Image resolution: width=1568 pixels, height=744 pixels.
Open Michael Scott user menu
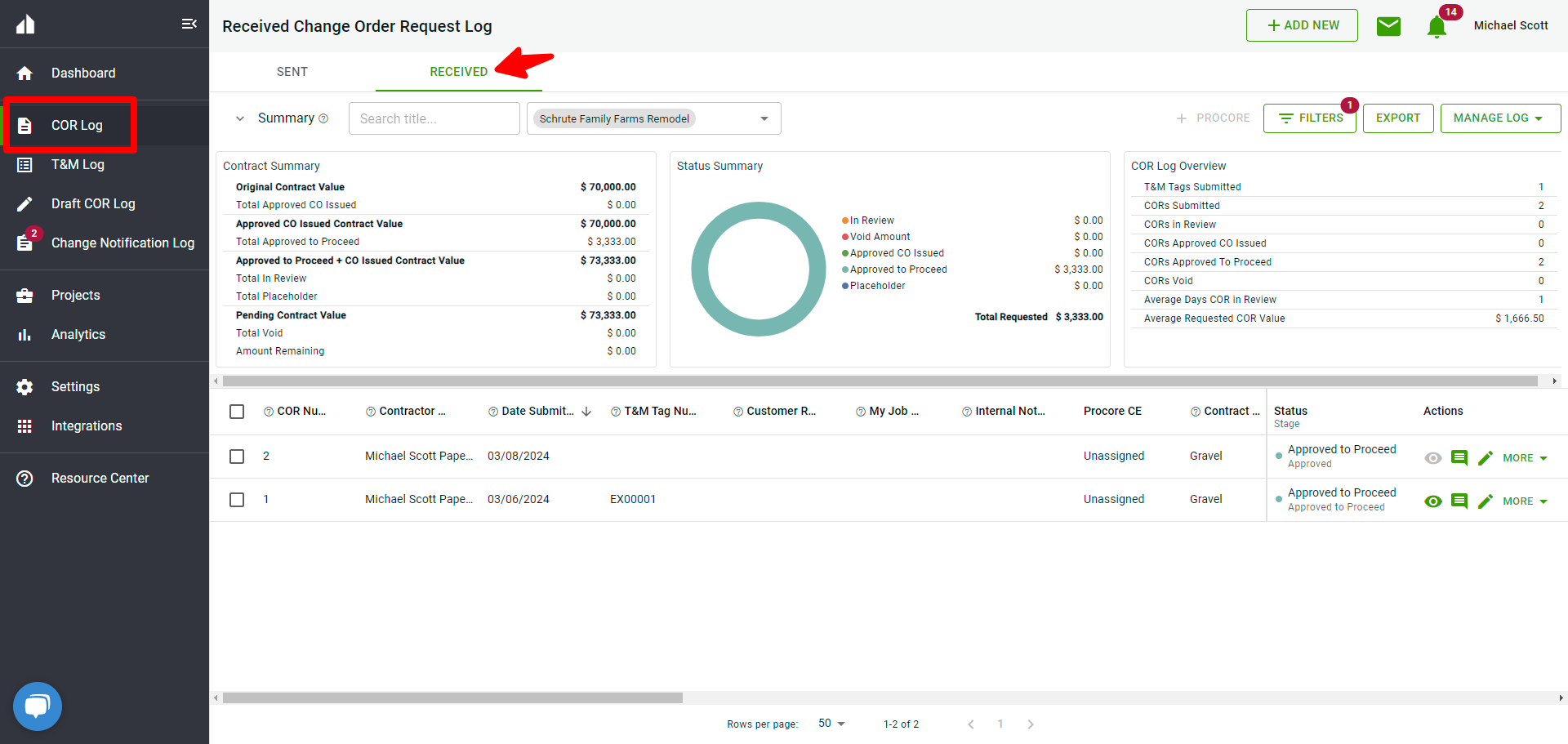pos(1511,25)
